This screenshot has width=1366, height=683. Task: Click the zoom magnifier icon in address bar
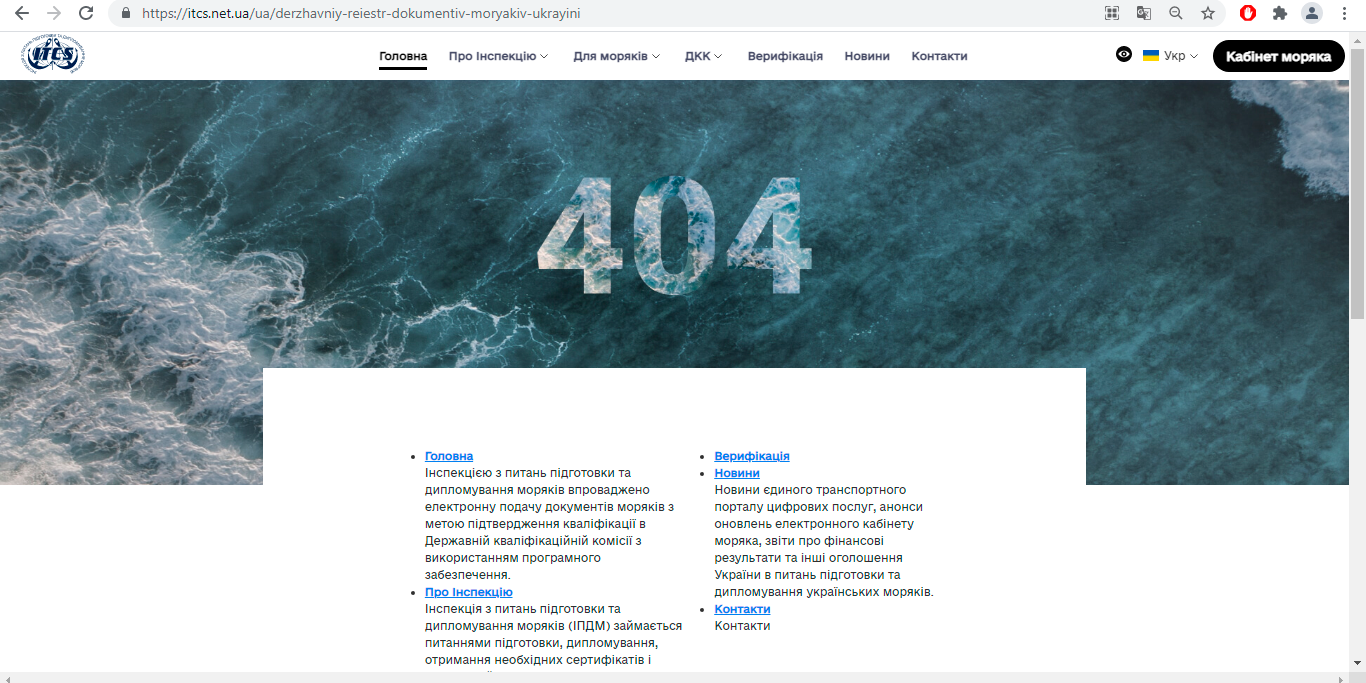tap(1175, 13)
